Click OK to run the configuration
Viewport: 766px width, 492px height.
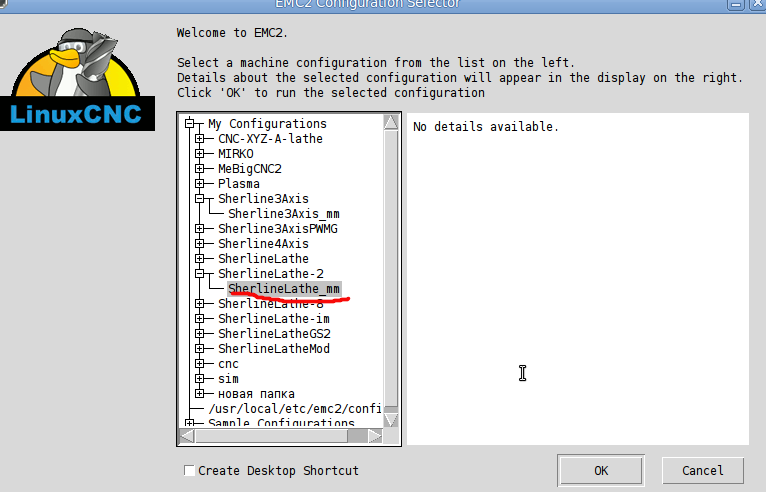[x=601, y=471]
